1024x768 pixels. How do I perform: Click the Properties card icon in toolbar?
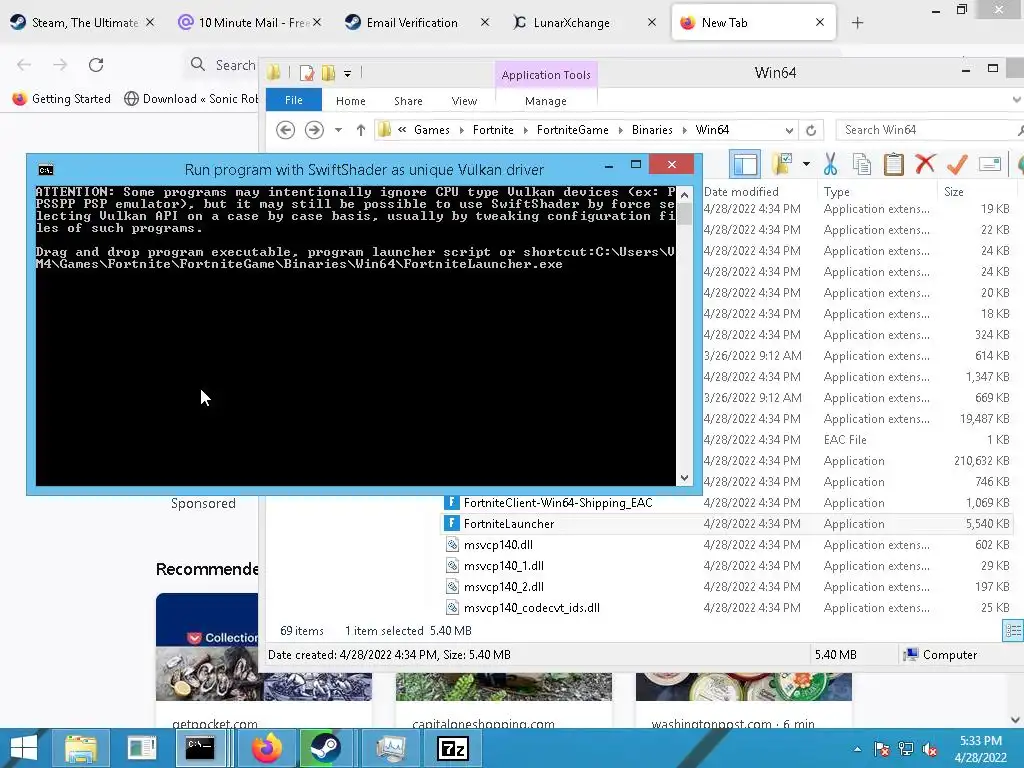point(990,164)
